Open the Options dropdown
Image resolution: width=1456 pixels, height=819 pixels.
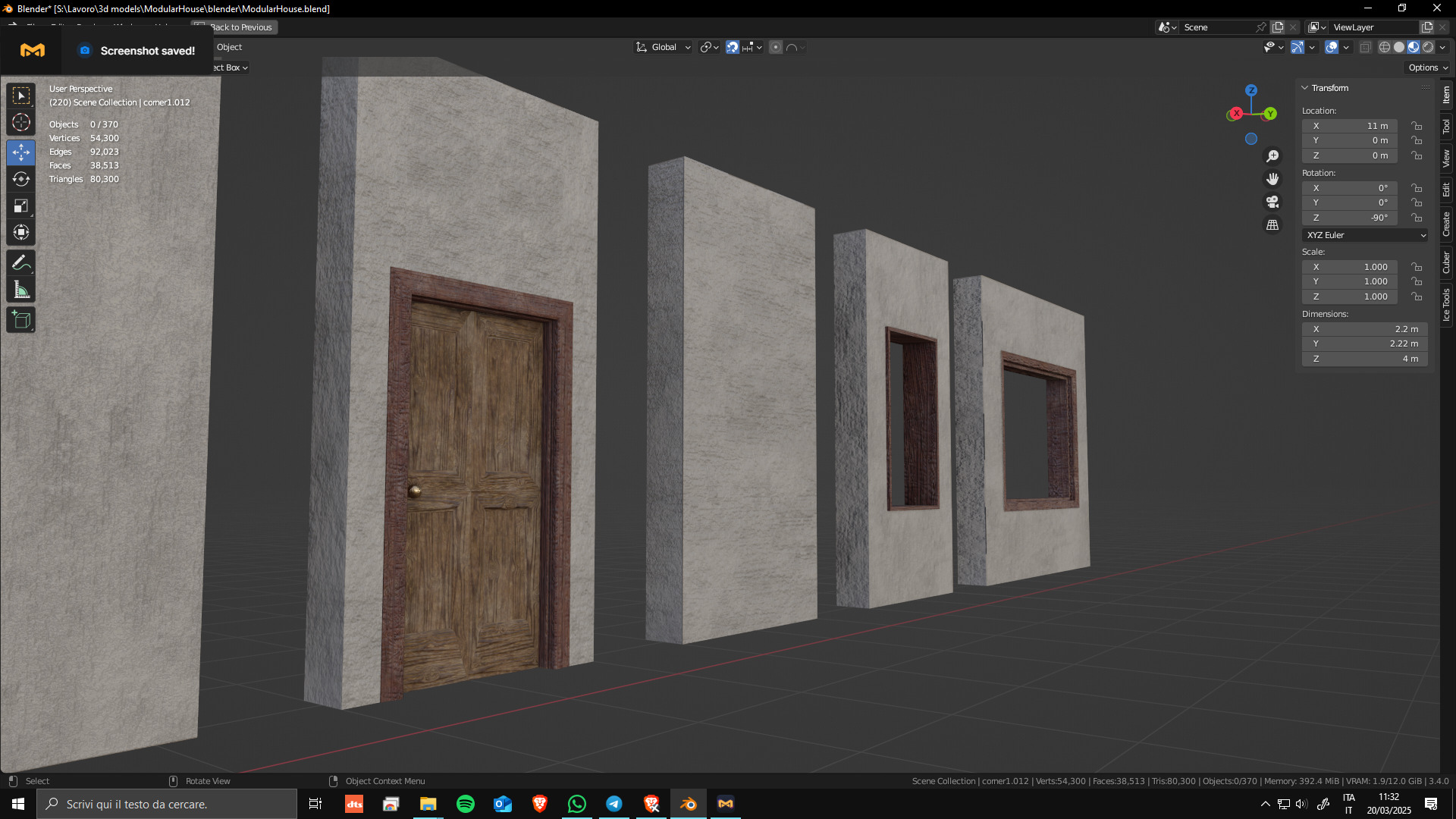pos(1427,67)
